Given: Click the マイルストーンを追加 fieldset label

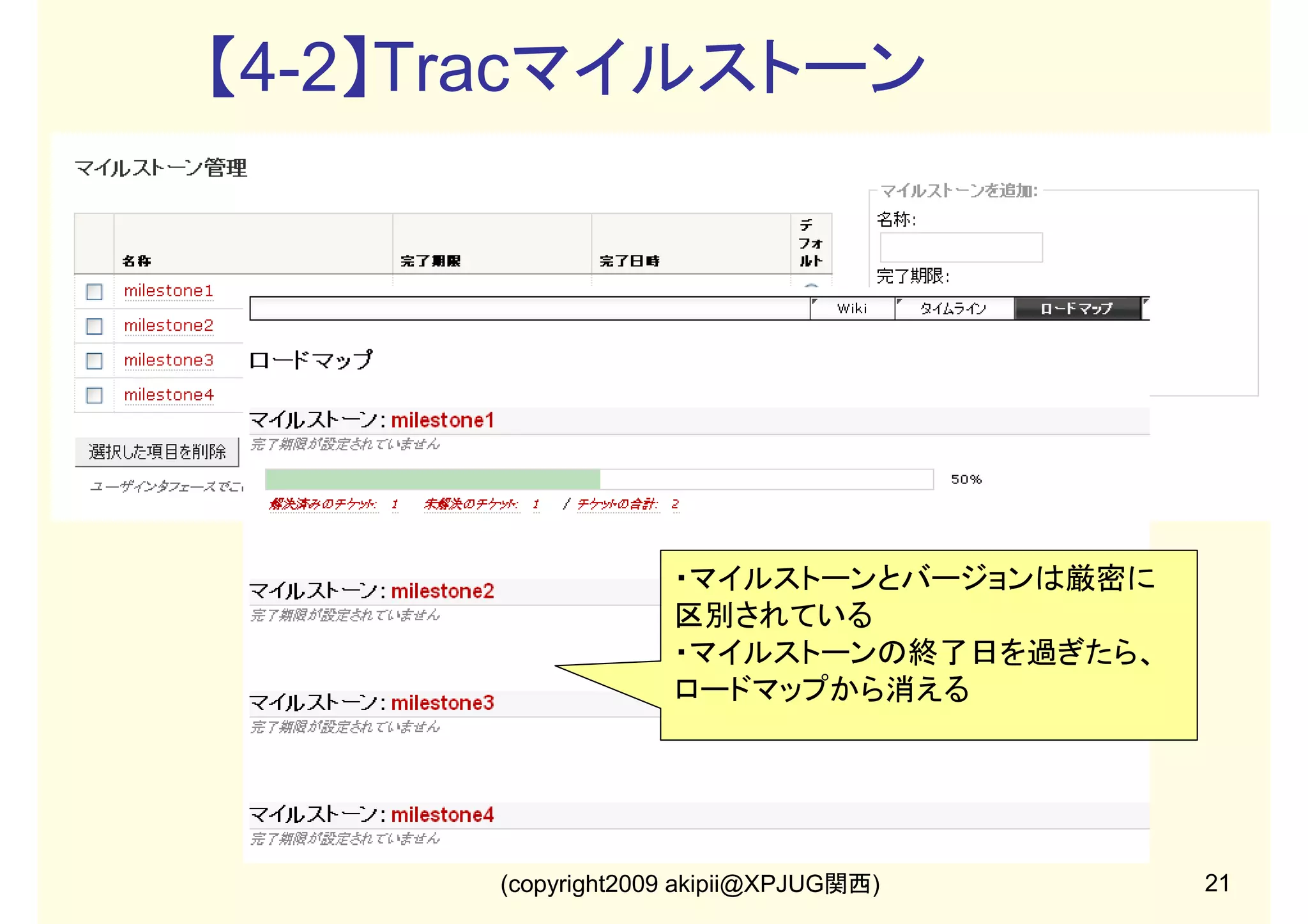Looking at the screenshot, I should pyautogui.click(x=959, y=190).
